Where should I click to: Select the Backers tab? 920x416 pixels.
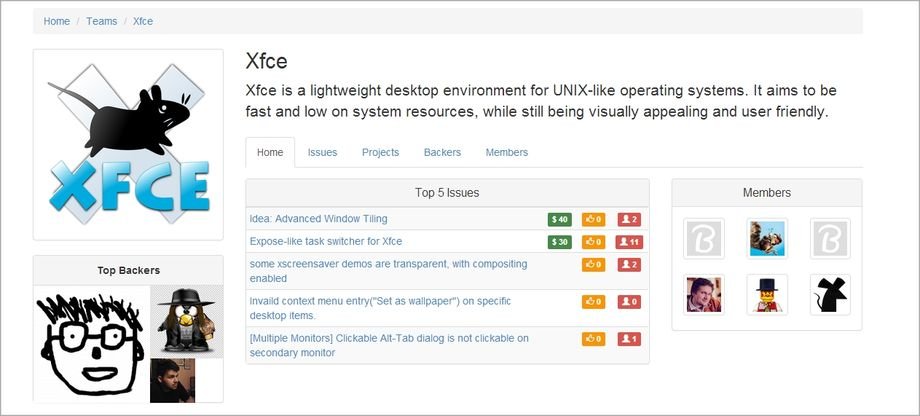(x=442, y=152)
